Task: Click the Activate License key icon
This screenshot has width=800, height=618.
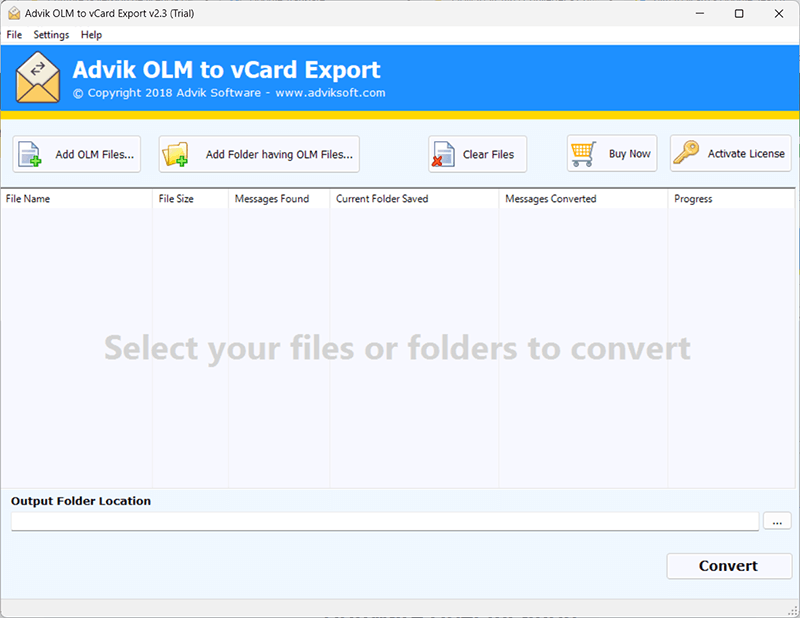Action: (x=686, y=153)
